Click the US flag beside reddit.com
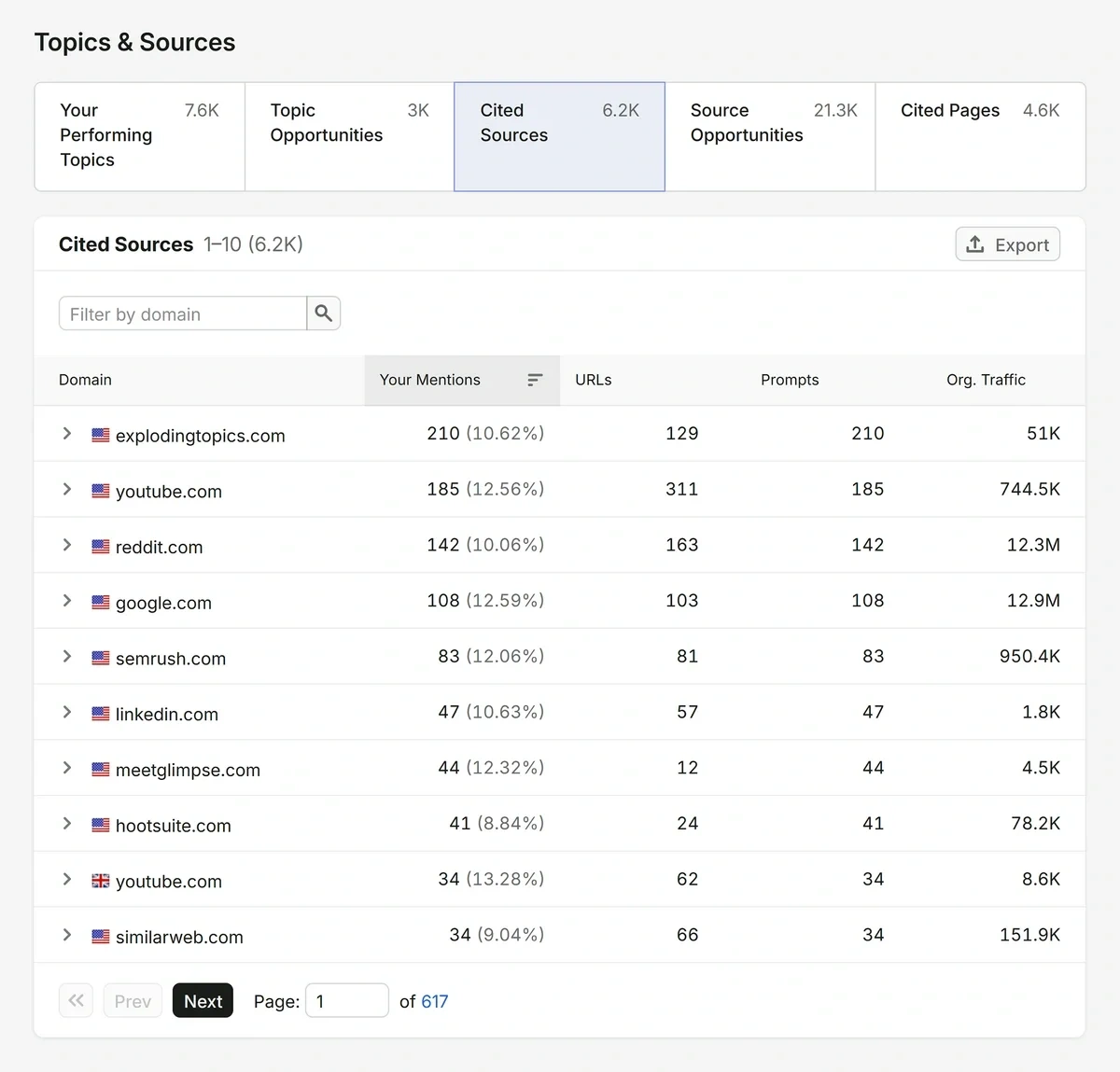Image resolution: width=1120 pixels, height=1072 pixels. coord(101,547)
